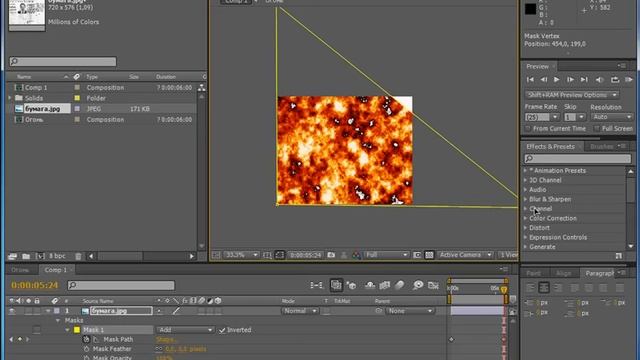
Task: Jump to first frame in Preview panel
Action: pos(530,80)
